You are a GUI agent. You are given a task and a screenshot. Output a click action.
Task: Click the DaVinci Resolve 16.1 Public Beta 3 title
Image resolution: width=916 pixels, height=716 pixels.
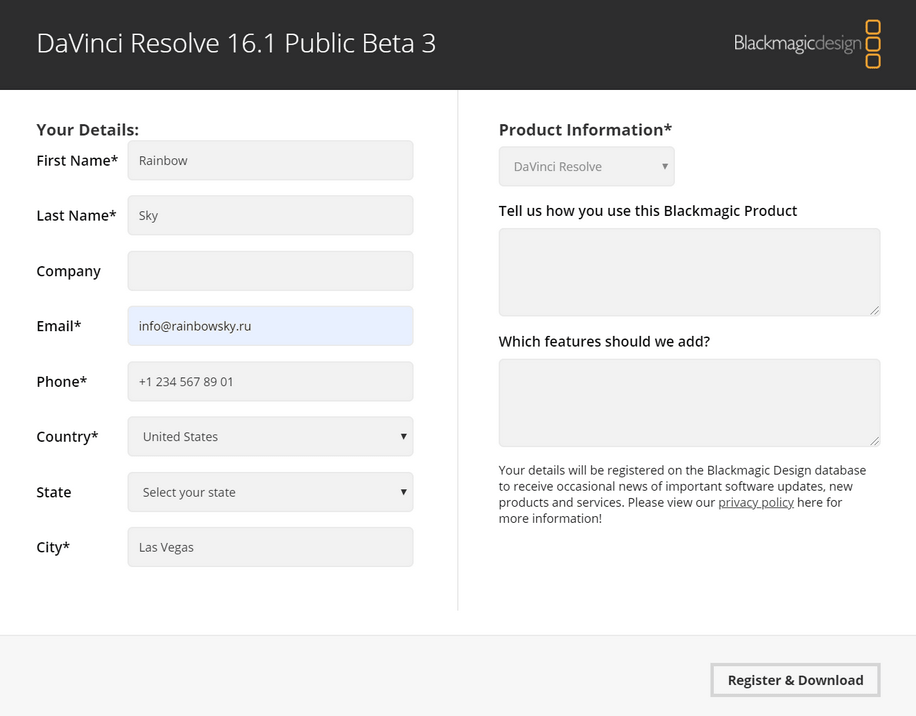(x=236, y=44)
